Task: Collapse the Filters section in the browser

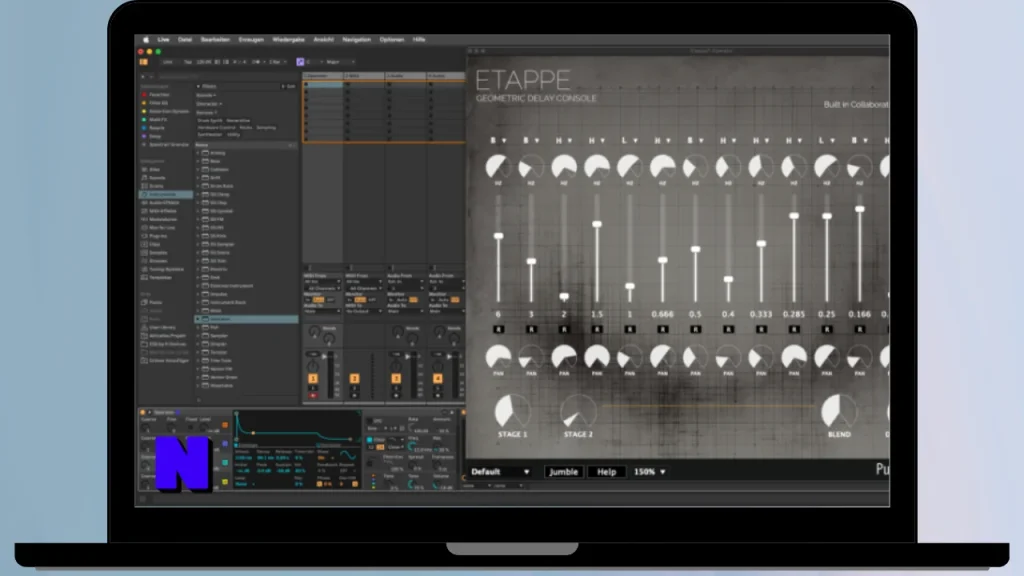Action: [x=199, y=86]
